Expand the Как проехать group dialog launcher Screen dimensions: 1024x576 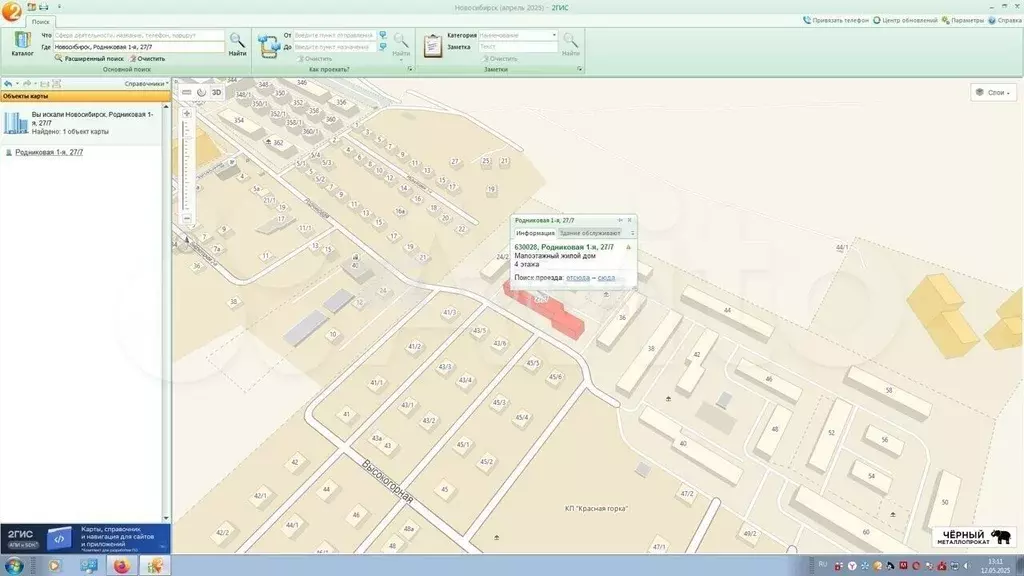[410, 69]
